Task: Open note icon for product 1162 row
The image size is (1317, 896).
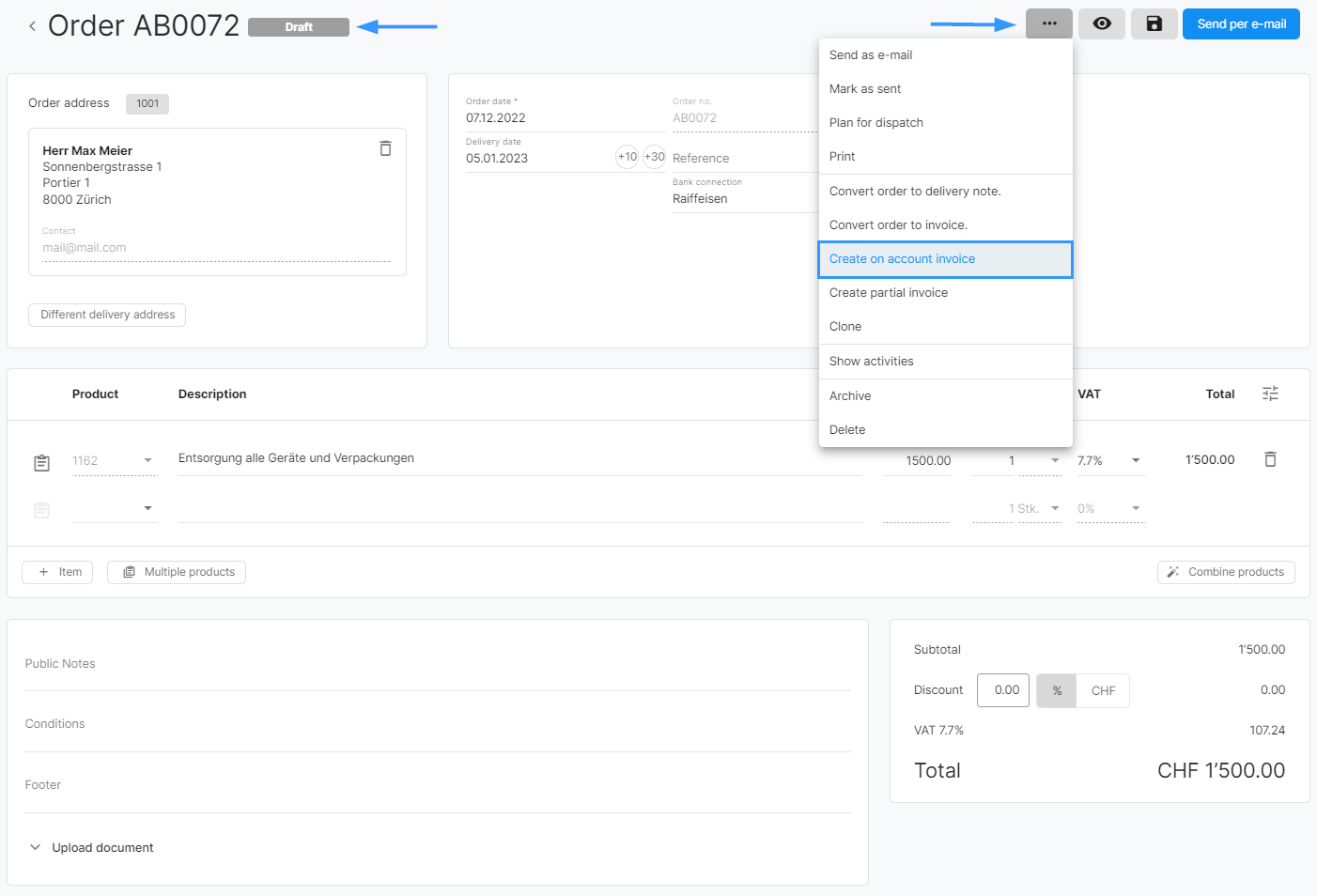Action: (x=41, y=462)
